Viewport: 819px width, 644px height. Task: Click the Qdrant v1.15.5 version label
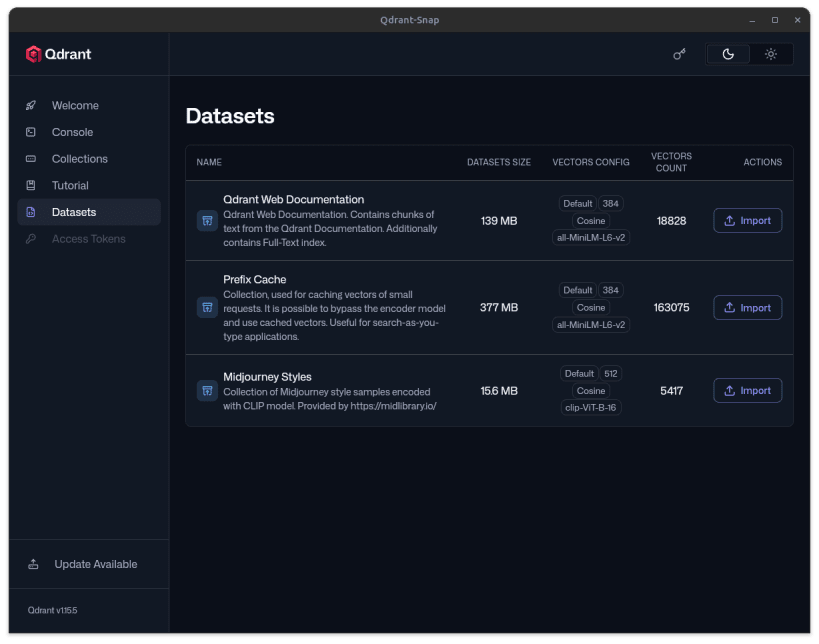tap(52, 610)
